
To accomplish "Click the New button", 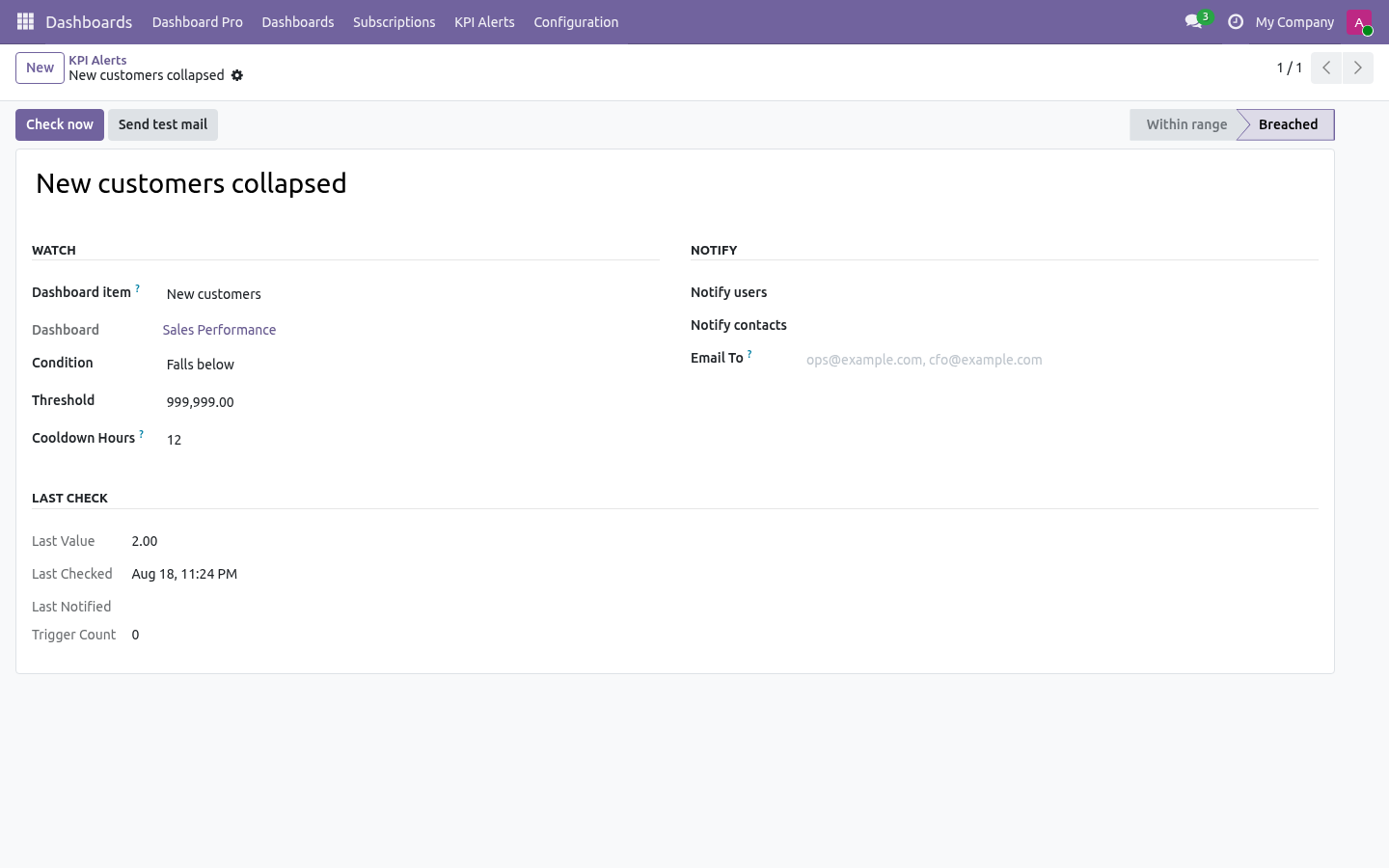I will [x=40, y=68].
